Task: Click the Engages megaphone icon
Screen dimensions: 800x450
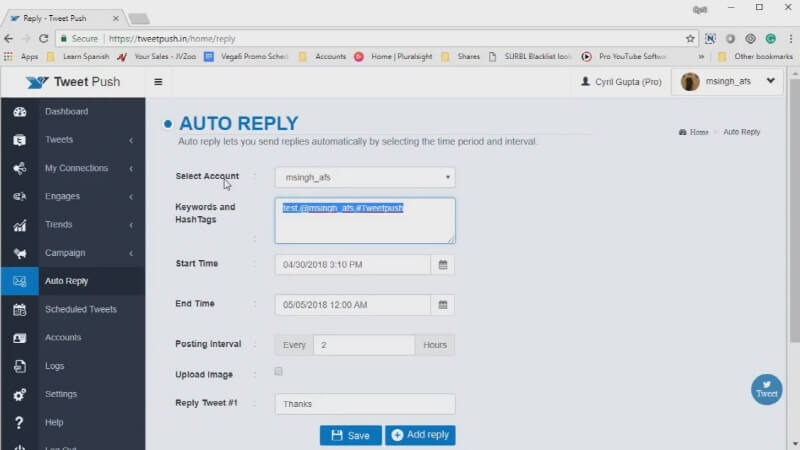Action: point(19,196)
